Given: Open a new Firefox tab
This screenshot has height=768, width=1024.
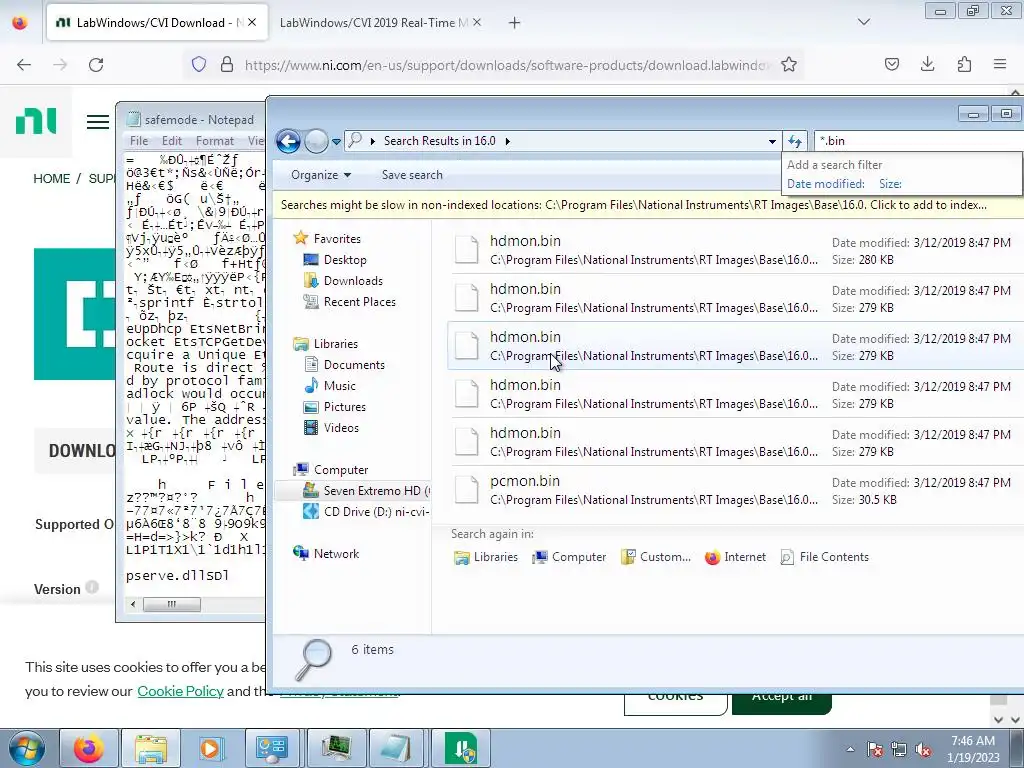Looking at the screenshot, I should (515, 23).
